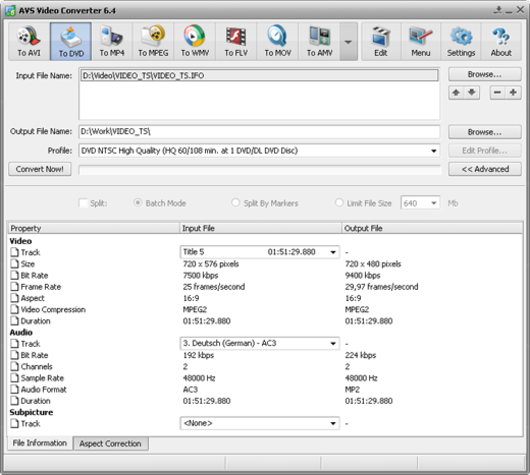The image size is (530, 475).
Task: Open the Subpicture Track None dropdown
Action: point(333,423)
